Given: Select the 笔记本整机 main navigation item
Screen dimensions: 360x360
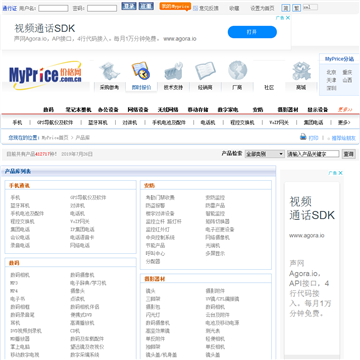Looking at the screenshot, I should [x=78, y=110].
